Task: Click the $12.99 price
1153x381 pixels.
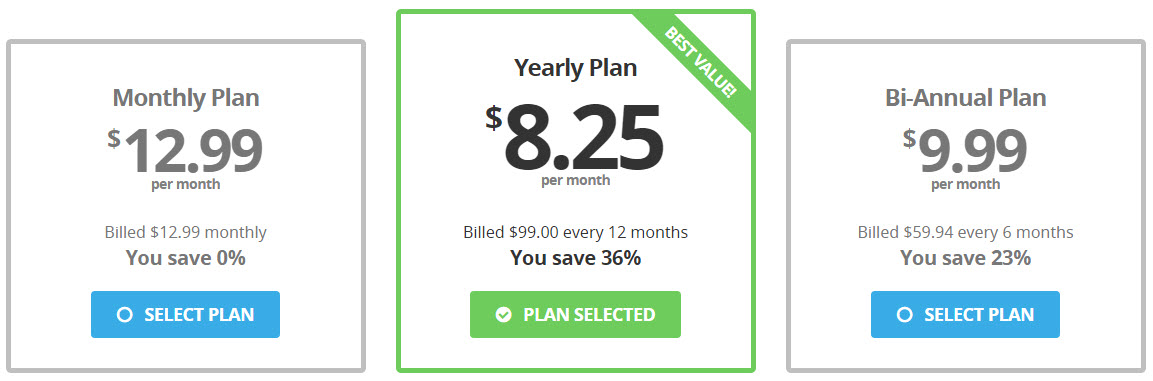Action: (x=185, y=151)
